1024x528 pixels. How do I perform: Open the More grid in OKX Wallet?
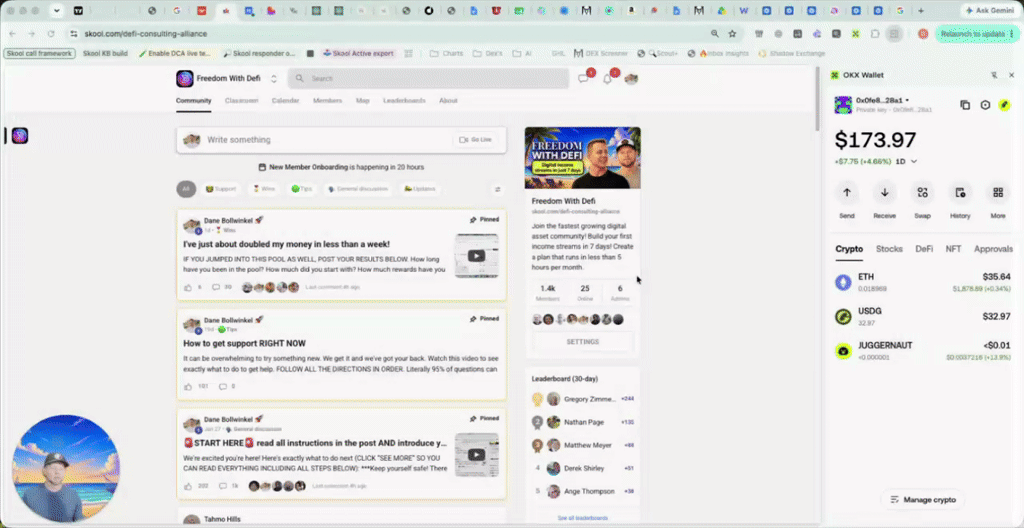998,192
